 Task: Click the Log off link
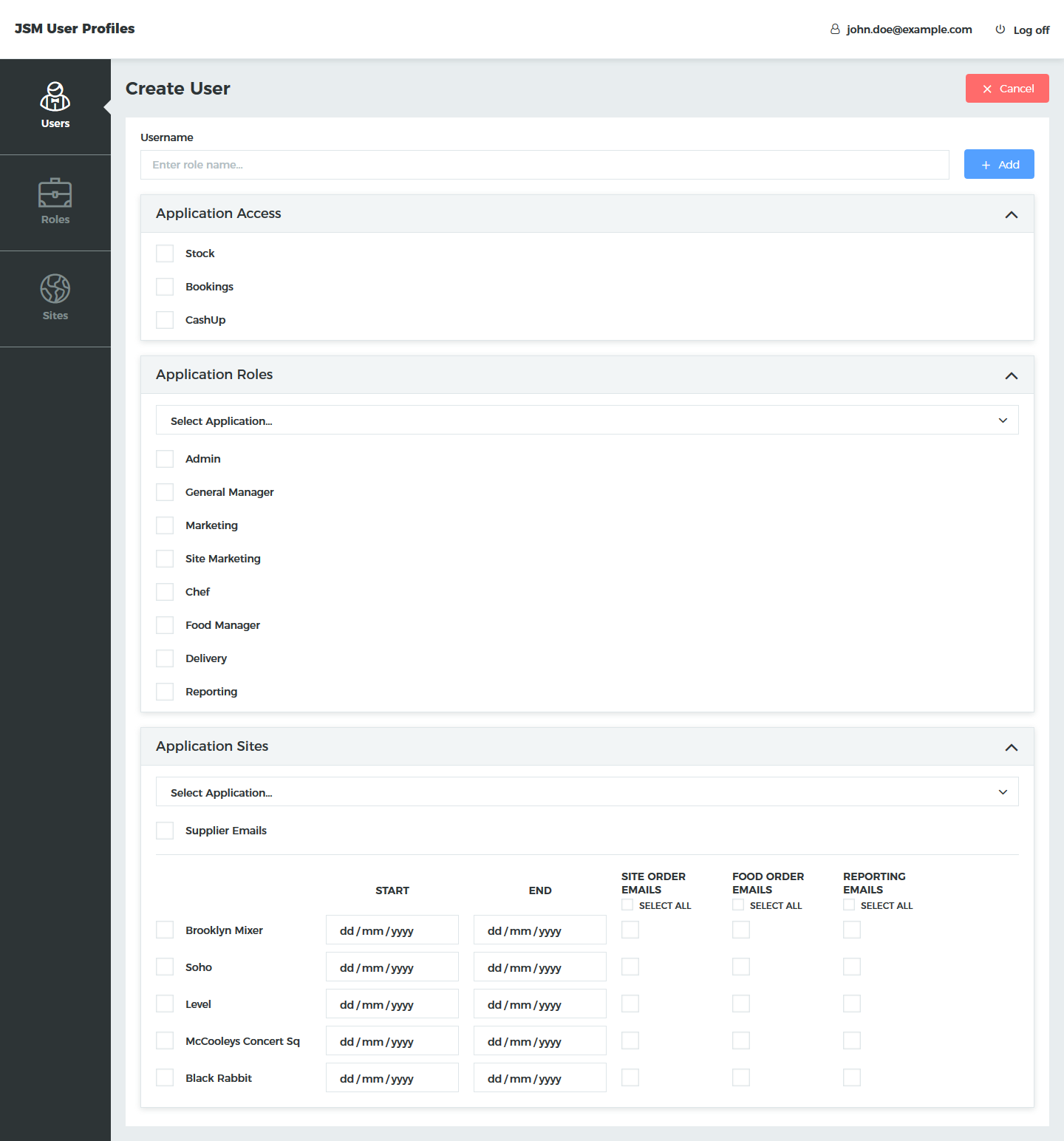click(x=1031, y=30)
